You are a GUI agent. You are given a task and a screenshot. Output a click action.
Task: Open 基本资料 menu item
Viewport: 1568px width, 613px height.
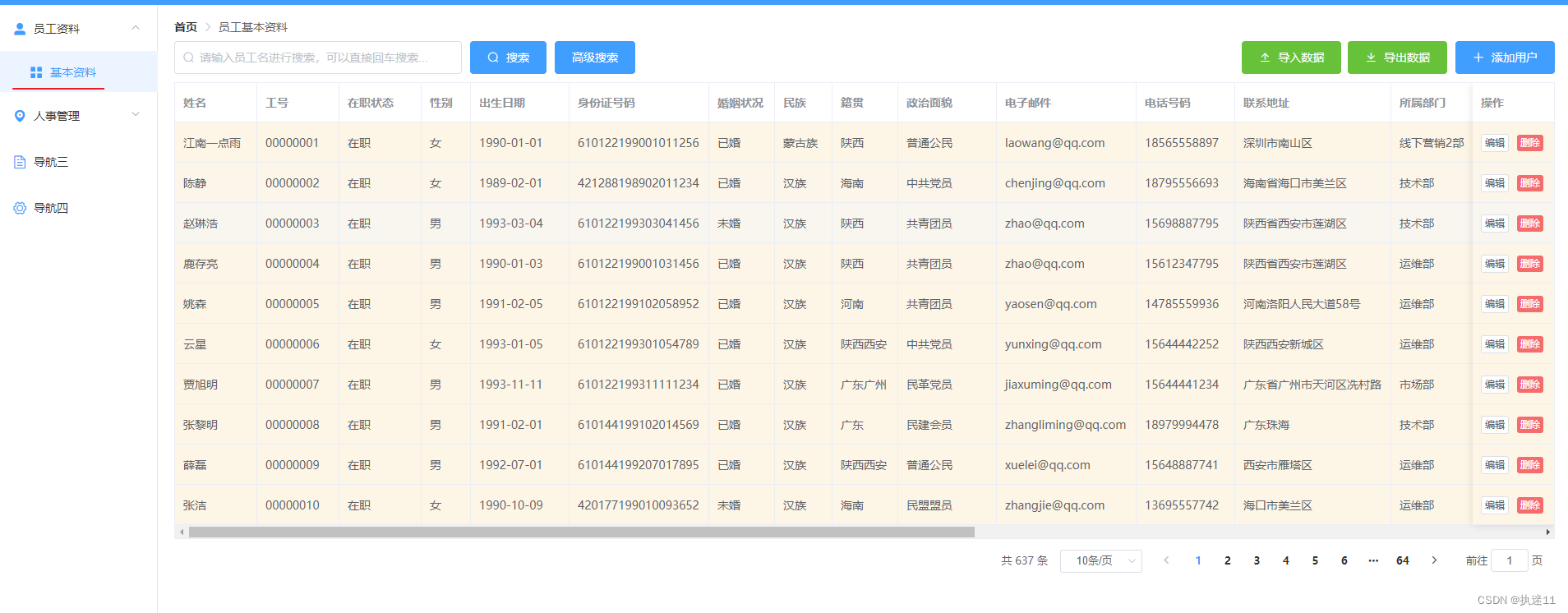[x=79, y=72]
